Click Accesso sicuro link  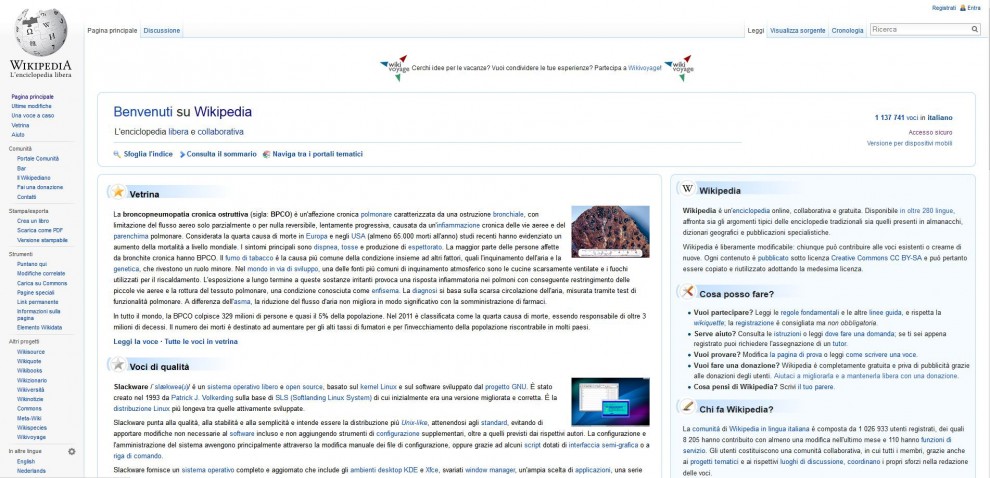point(931,133)
